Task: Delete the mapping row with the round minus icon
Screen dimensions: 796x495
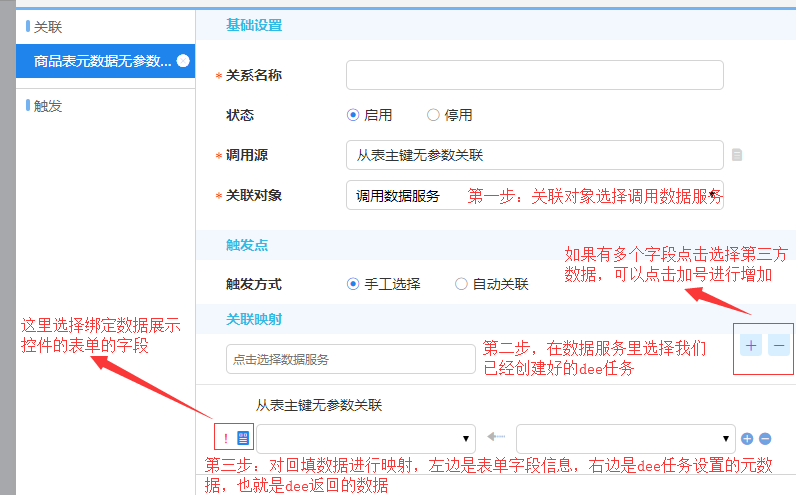Action: point(765,439)
